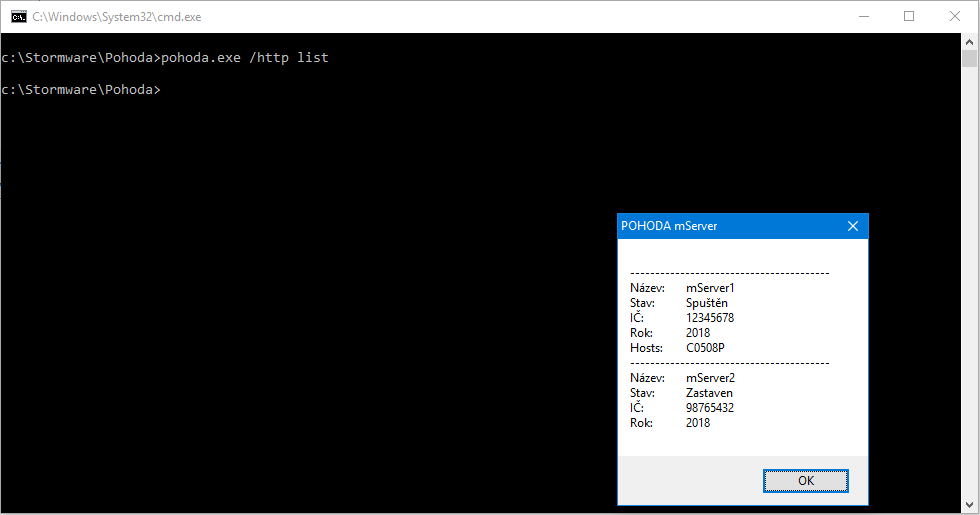Viewport: 980px width, 515px height.
Task: Maximize the cmd.exe window
Action: click(909, 16)
